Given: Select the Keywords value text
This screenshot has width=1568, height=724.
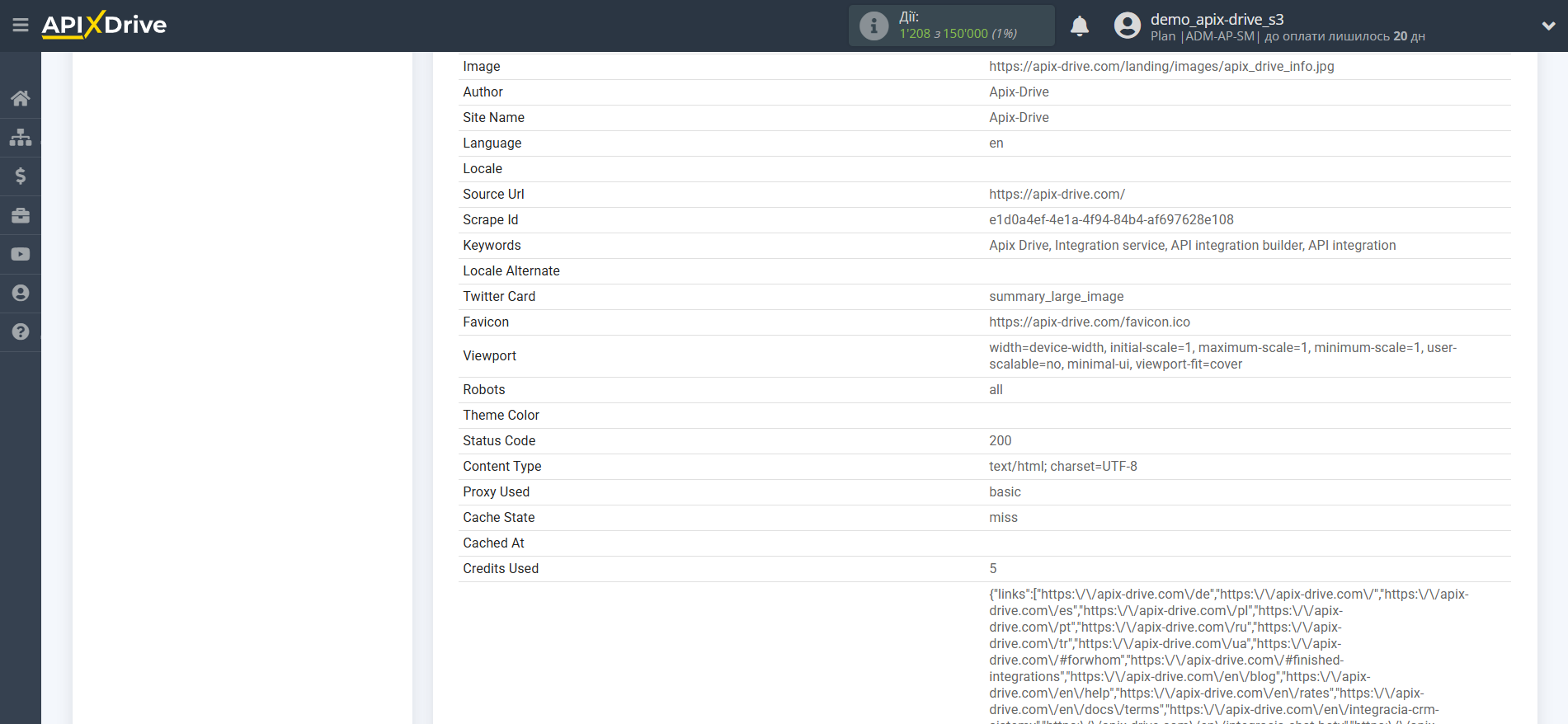Looking at the screenshot, I should pos(1192,246).
